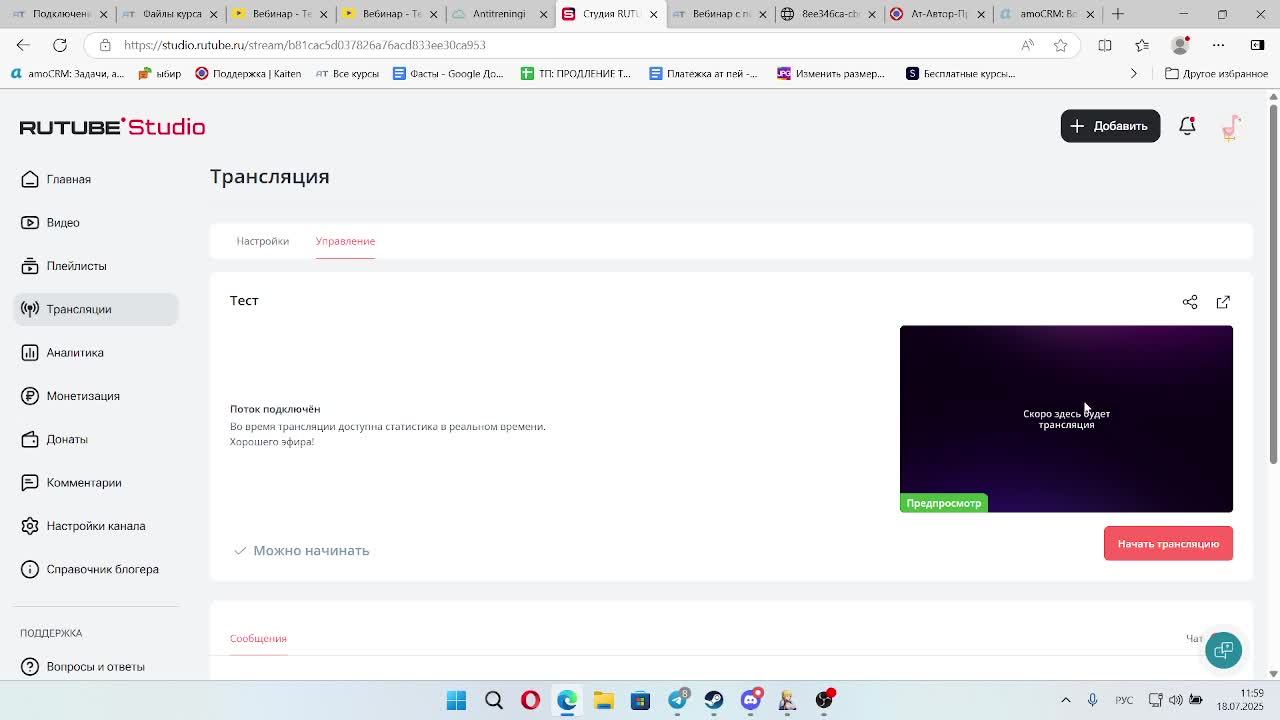
Task: Open the browser profile menu
Action: (1181, 45)
